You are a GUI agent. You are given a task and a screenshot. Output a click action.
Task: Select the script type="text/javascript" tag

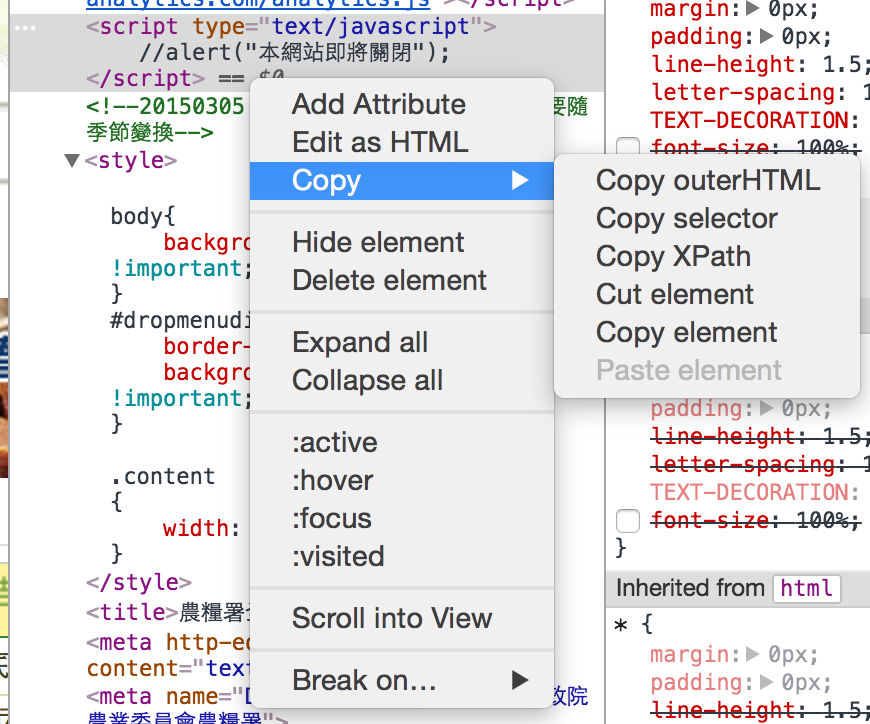tap(291, 26)
